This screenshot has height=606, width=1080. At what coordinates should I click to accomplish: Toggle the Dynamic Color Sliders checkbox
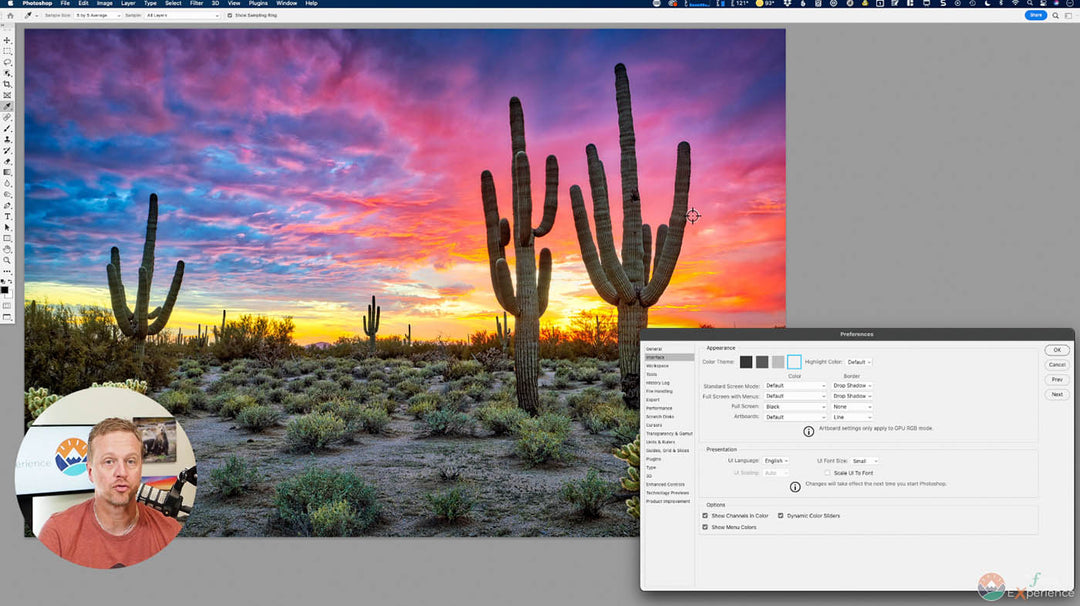[781, 516]
